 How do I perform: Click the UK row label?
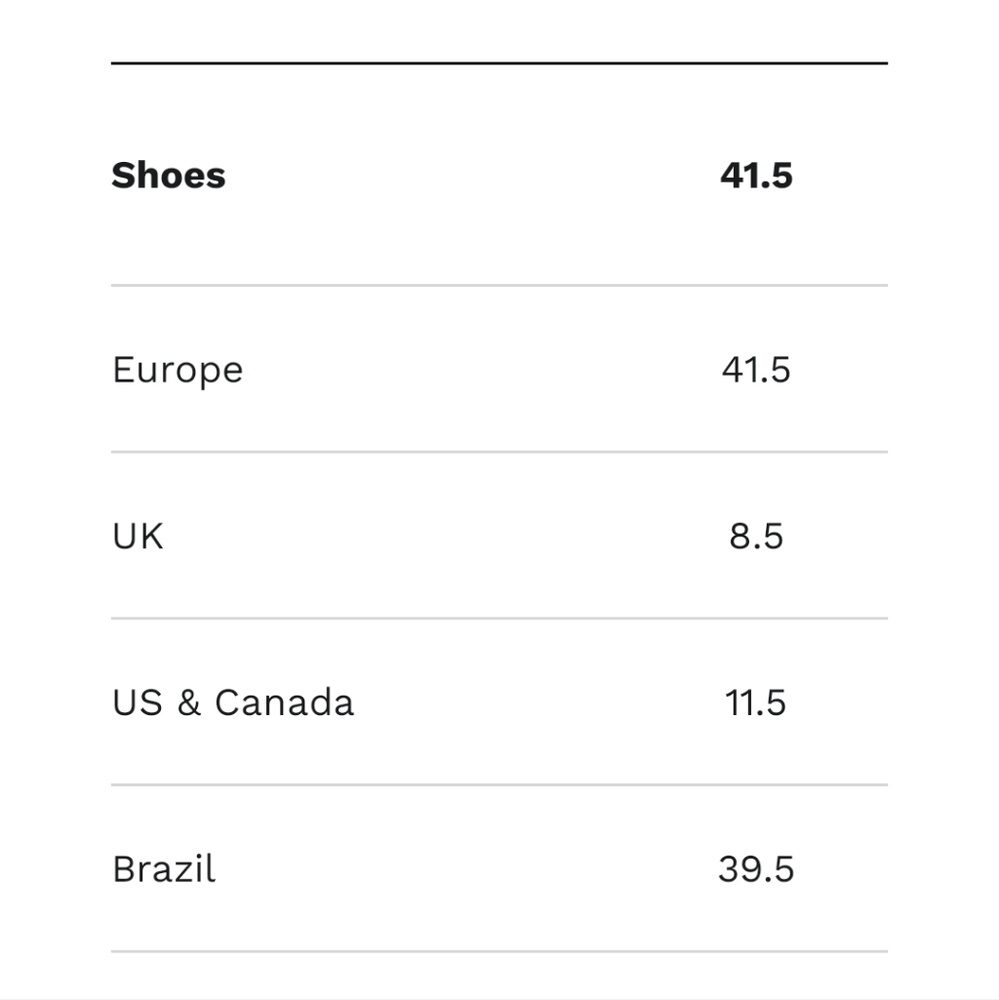click(x=137, y=537)
